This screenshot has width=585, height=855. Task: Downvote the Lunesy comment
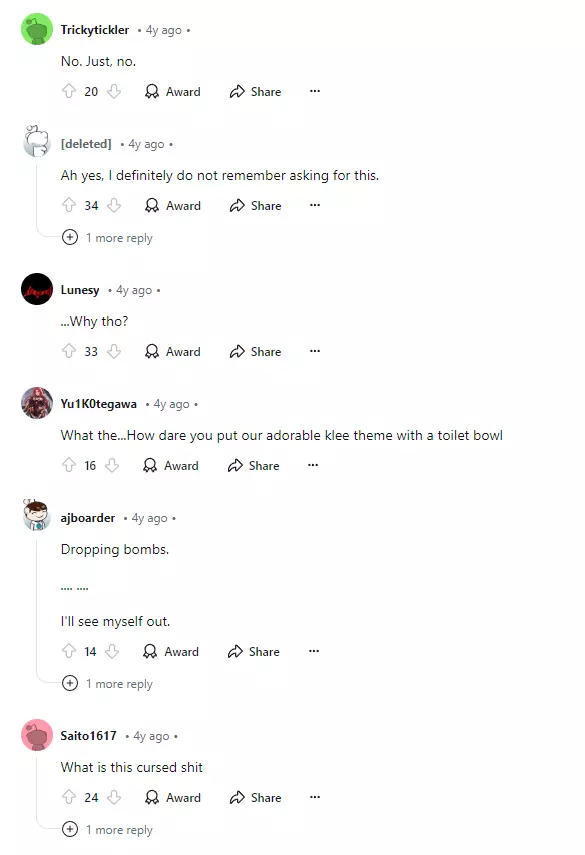pos(114,351)
